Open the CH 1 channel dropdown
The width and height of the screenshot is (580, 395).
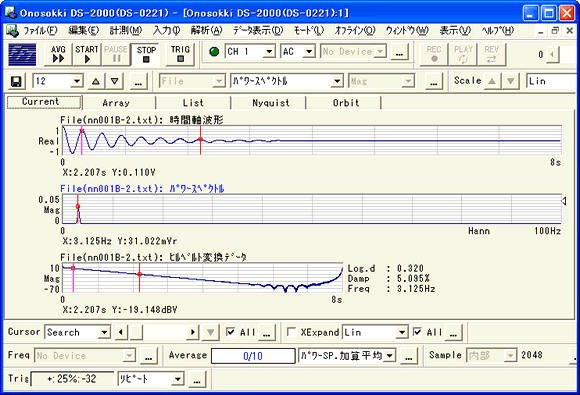tap(269, 51)
